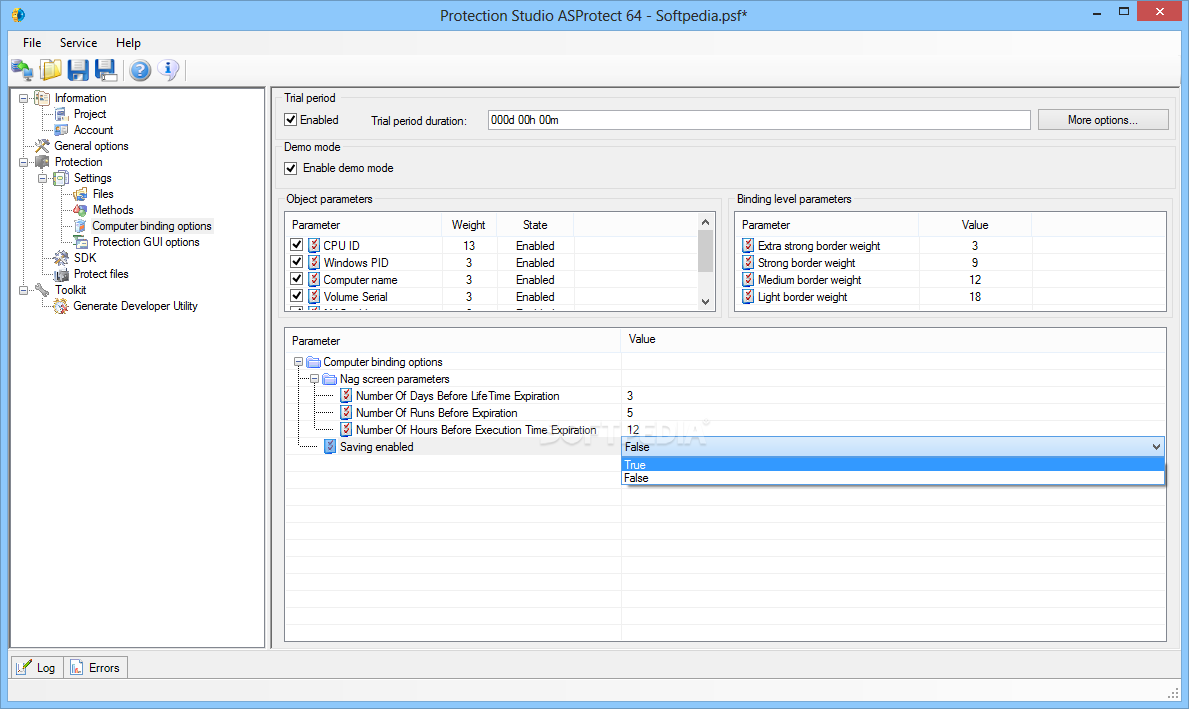Click the open project folder toolbar icon
Viewport: 1189px width, 709px height.
click(x=51, y=70)
